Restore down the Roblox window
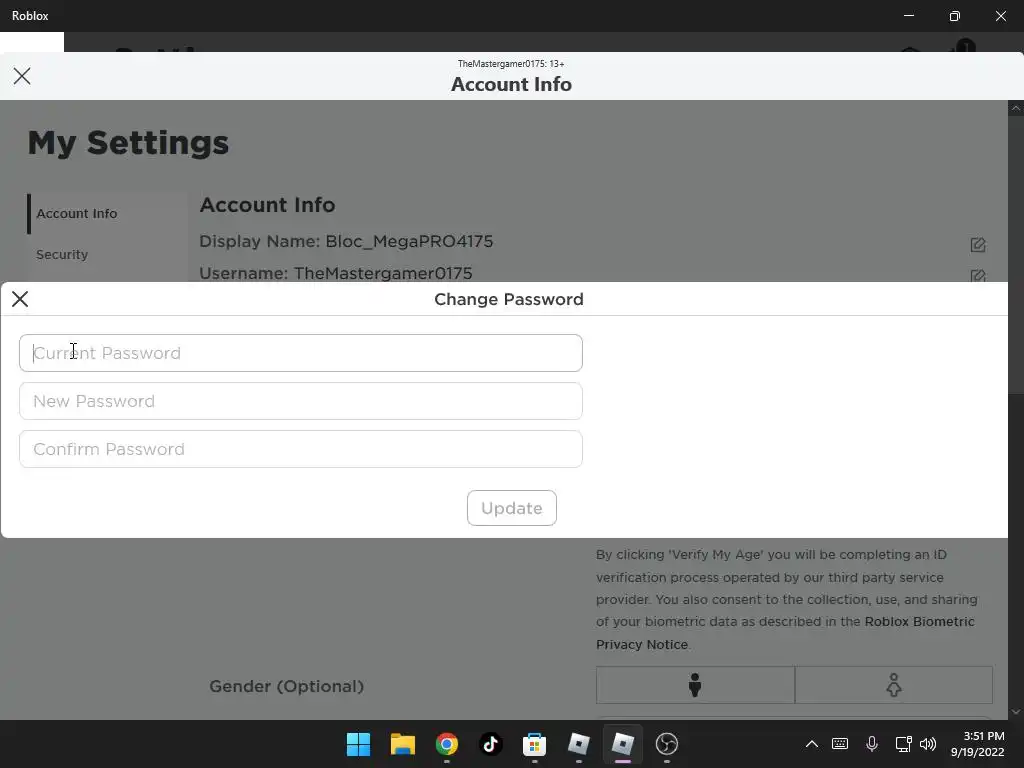Screen dimensions: 1024x768 coord(955,16)
